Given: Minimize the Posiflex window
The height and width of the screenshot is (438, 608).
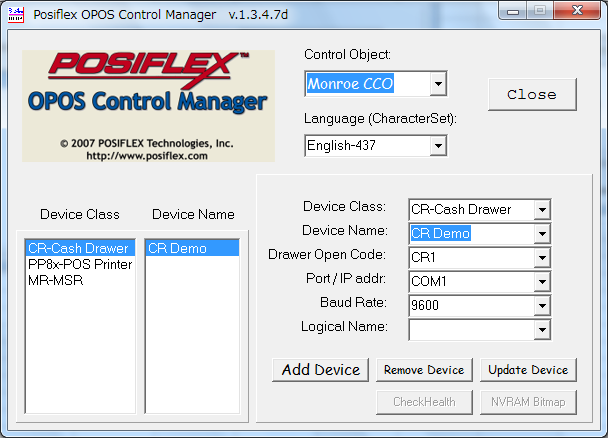Looking at the screenshot, I should tap(513, 11).
